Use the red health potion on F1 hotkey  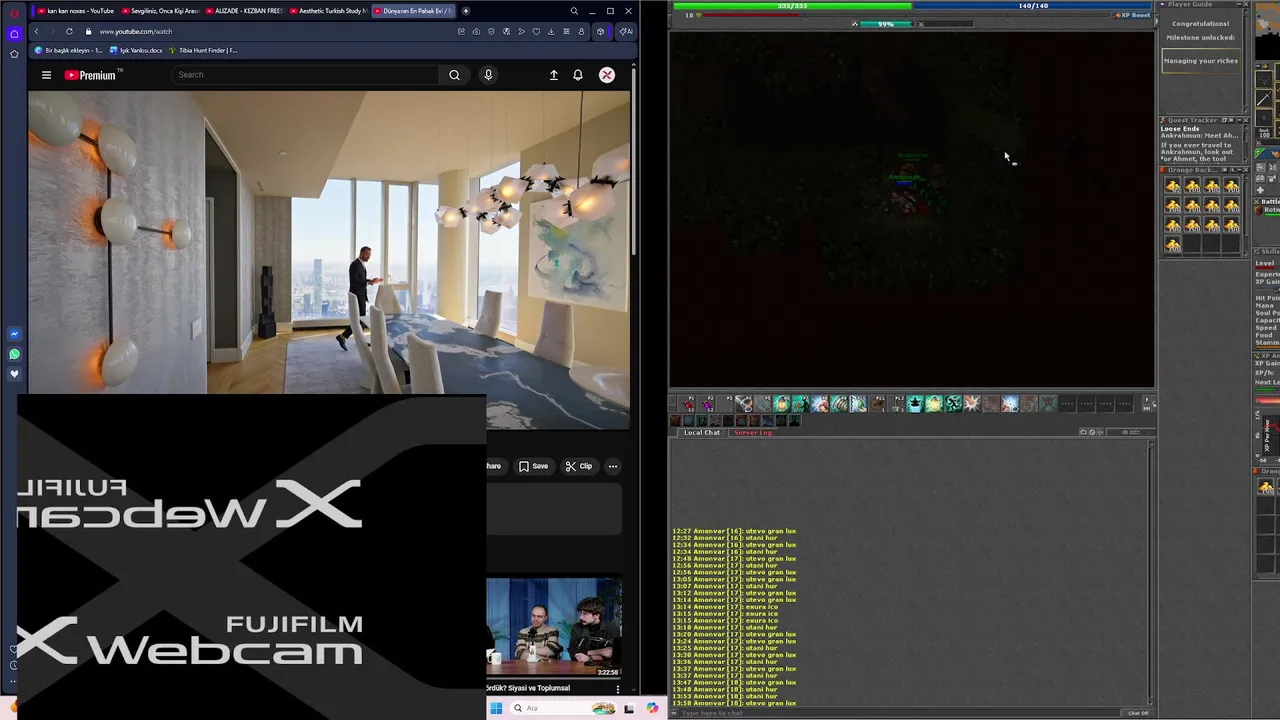click(689, 404)
